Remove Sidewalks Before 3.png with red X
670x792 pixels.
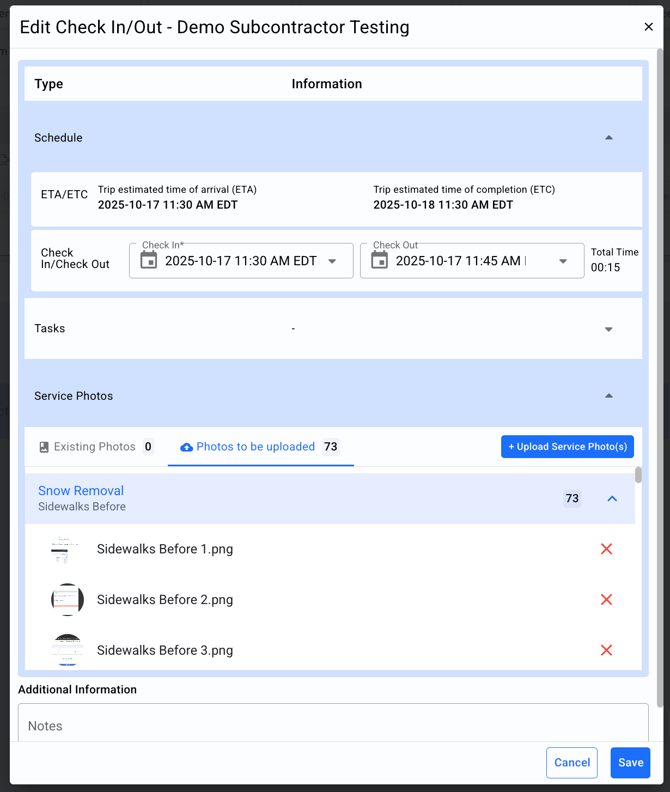606,650
